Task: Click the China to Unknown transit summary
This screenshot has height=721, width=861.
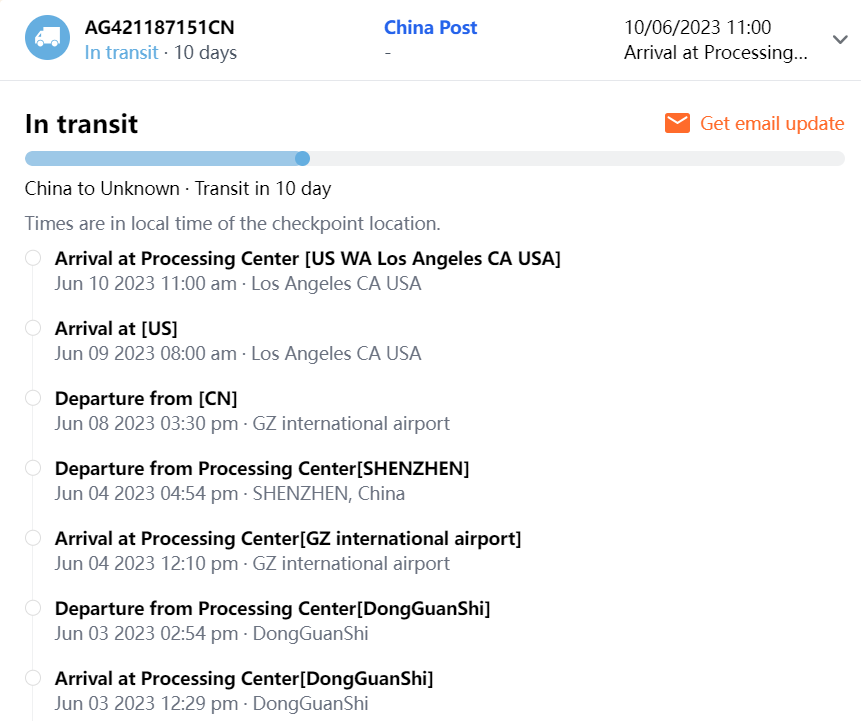Action: [x=177, y=188]
